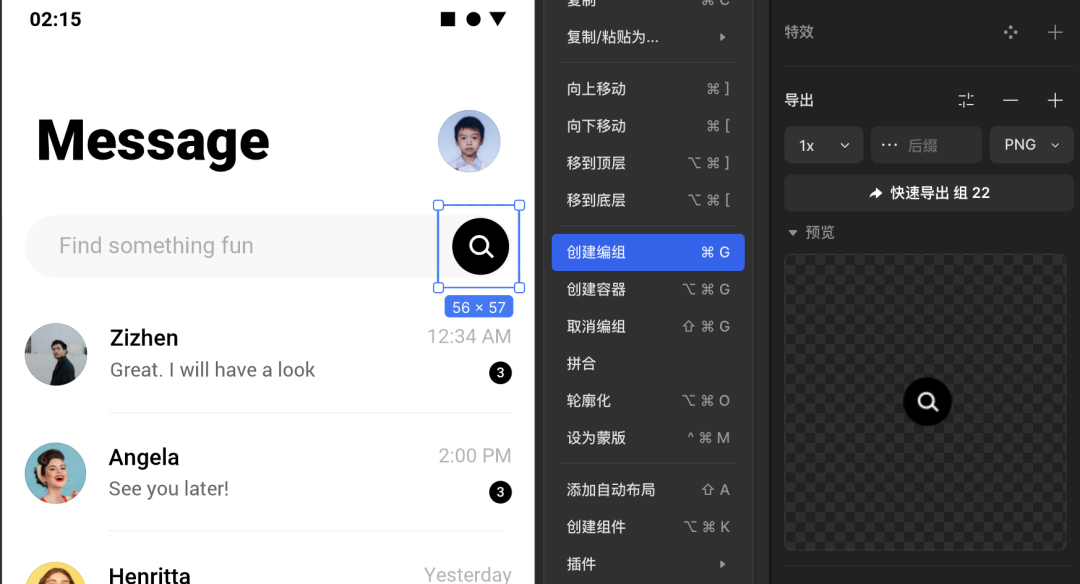
Task: Click the 特效 styles dots icon
Action: pos(1010,32)
